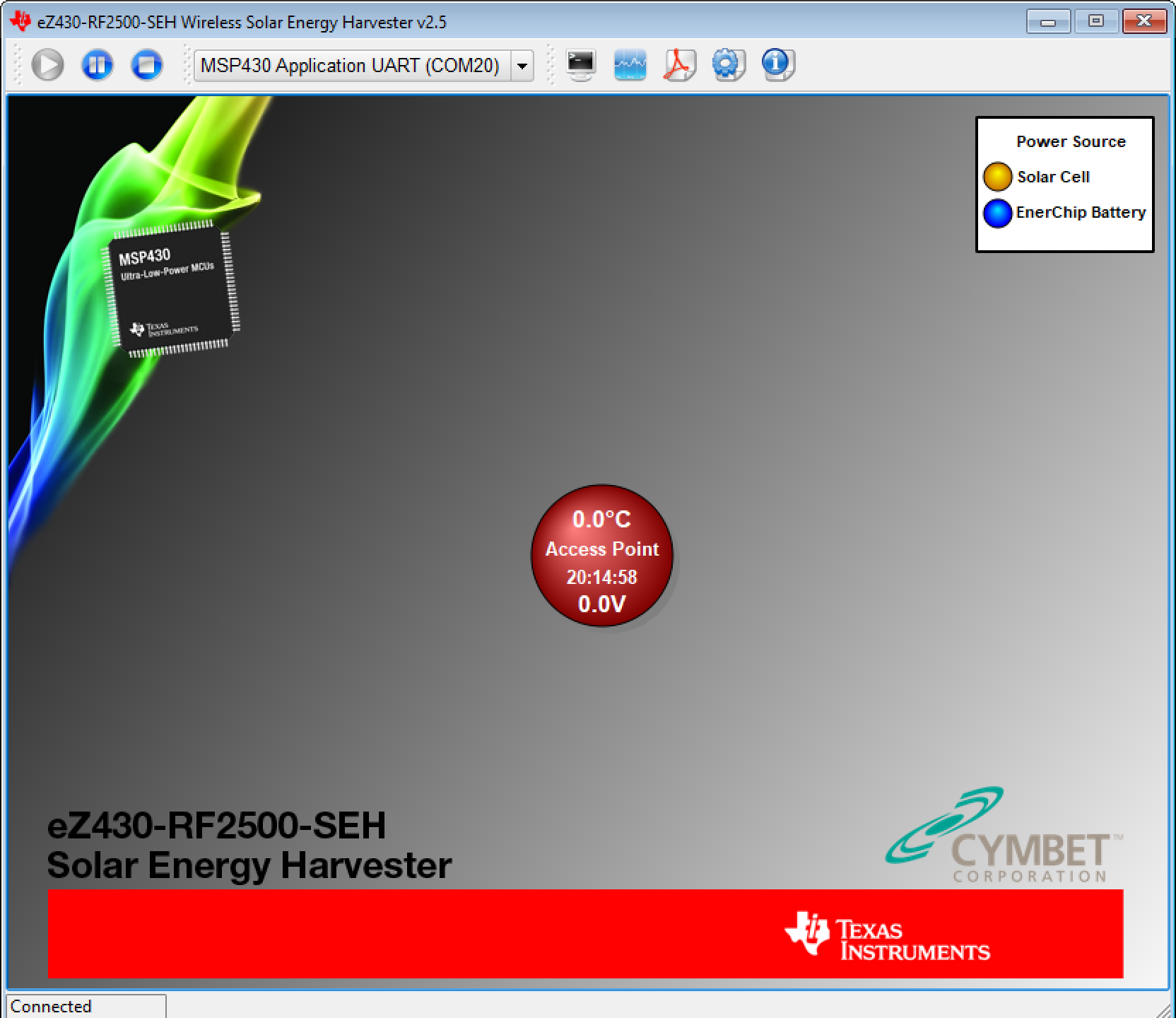
Task: Click the EnerChip Battery blue indicator
Action: (997, 213)
